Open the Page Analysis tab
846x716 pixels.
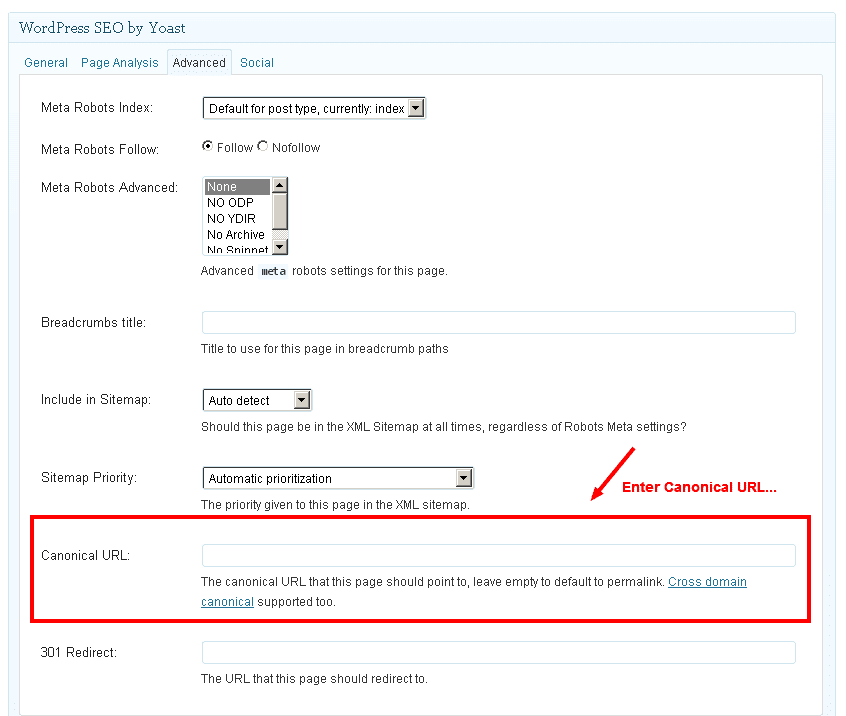(x=119, y=63)
